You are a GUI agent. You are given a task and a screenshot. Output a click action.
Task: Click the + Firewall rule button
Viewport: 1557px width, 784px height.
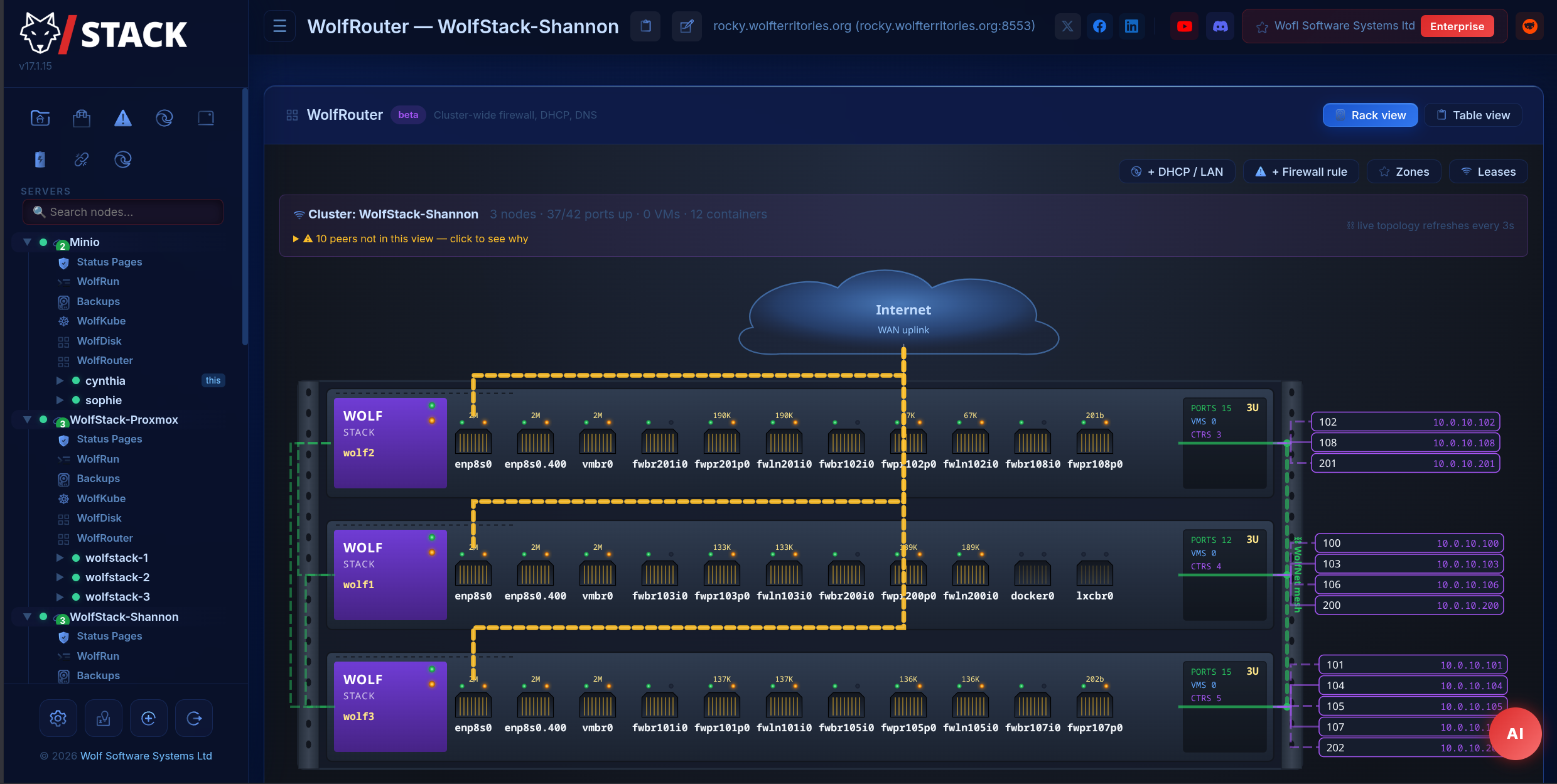(x=1301, y=171)
